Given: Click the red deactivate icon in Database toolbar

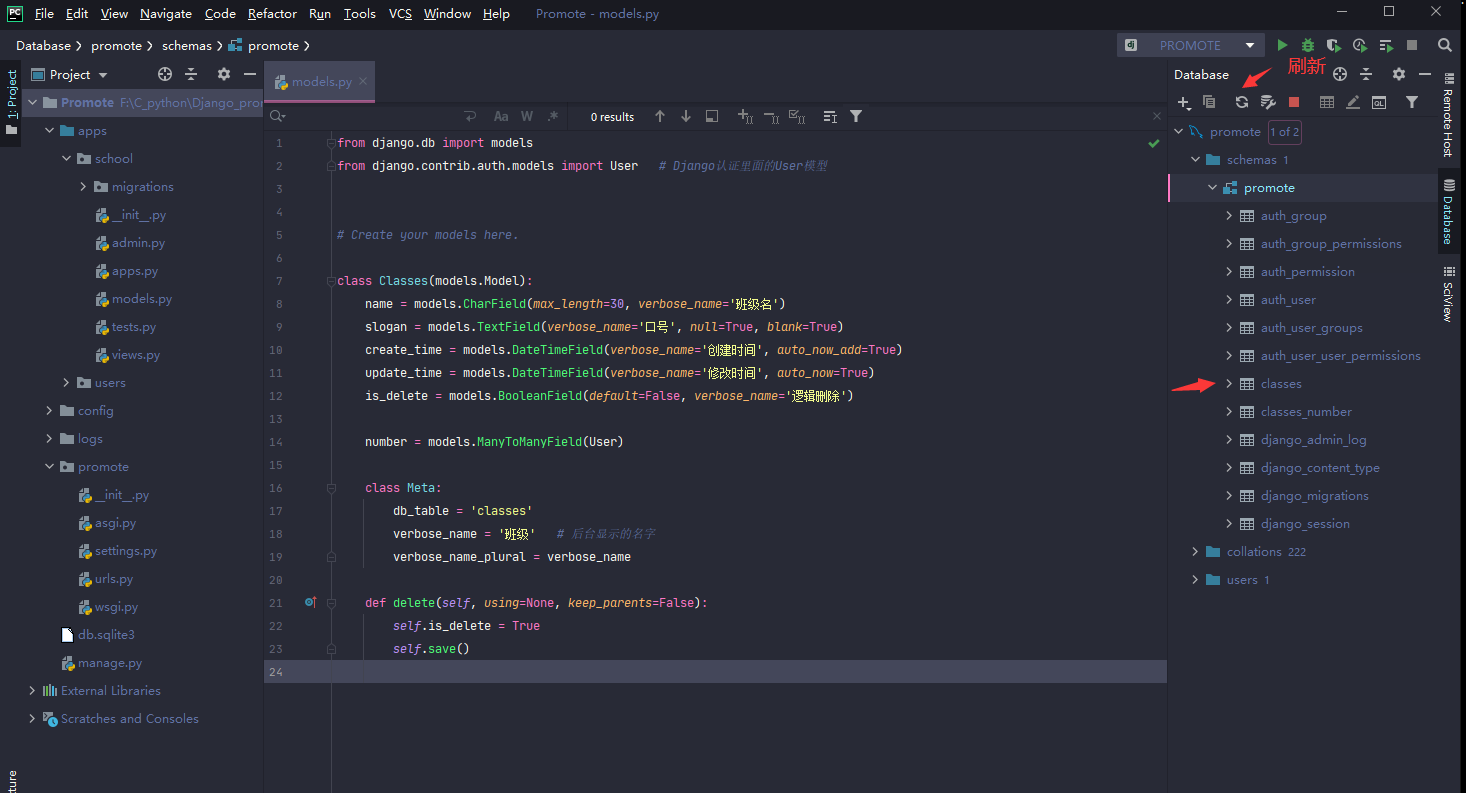Looking at the screenshot, I should point(1294,102).
